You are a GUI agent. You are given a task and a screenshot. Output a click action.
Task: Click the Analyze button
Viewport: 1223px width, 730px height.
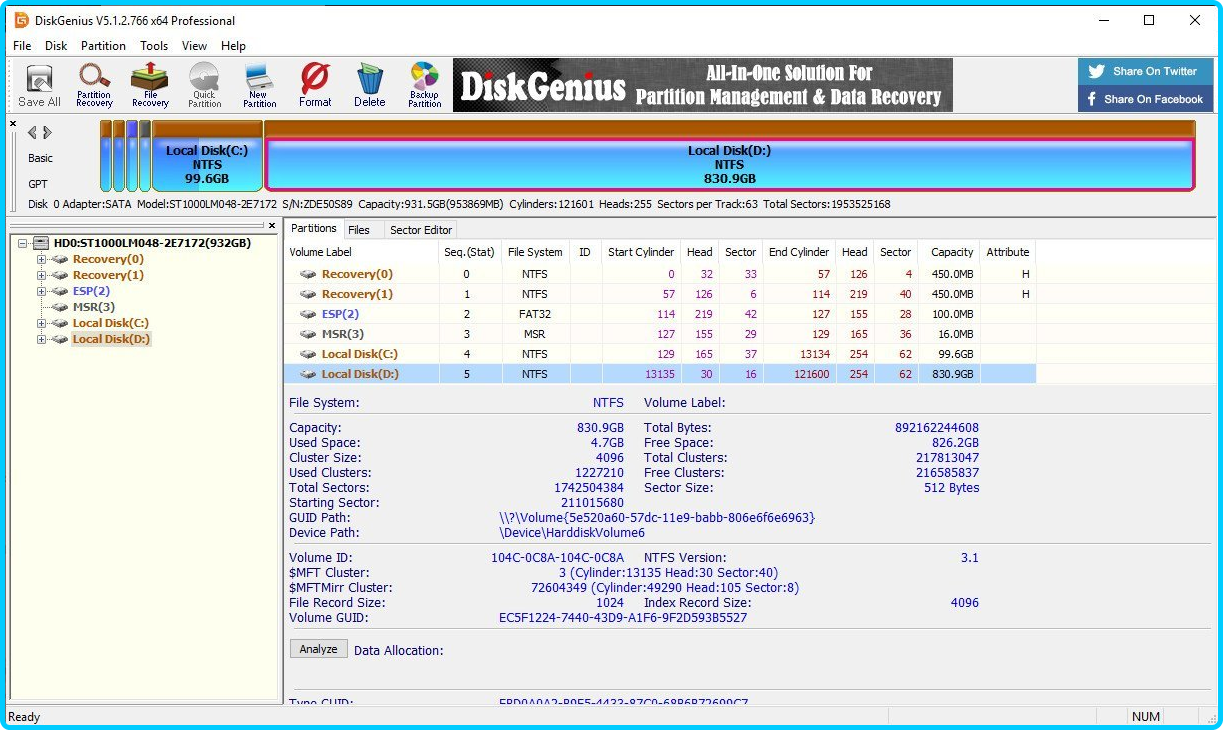point(318,649)
